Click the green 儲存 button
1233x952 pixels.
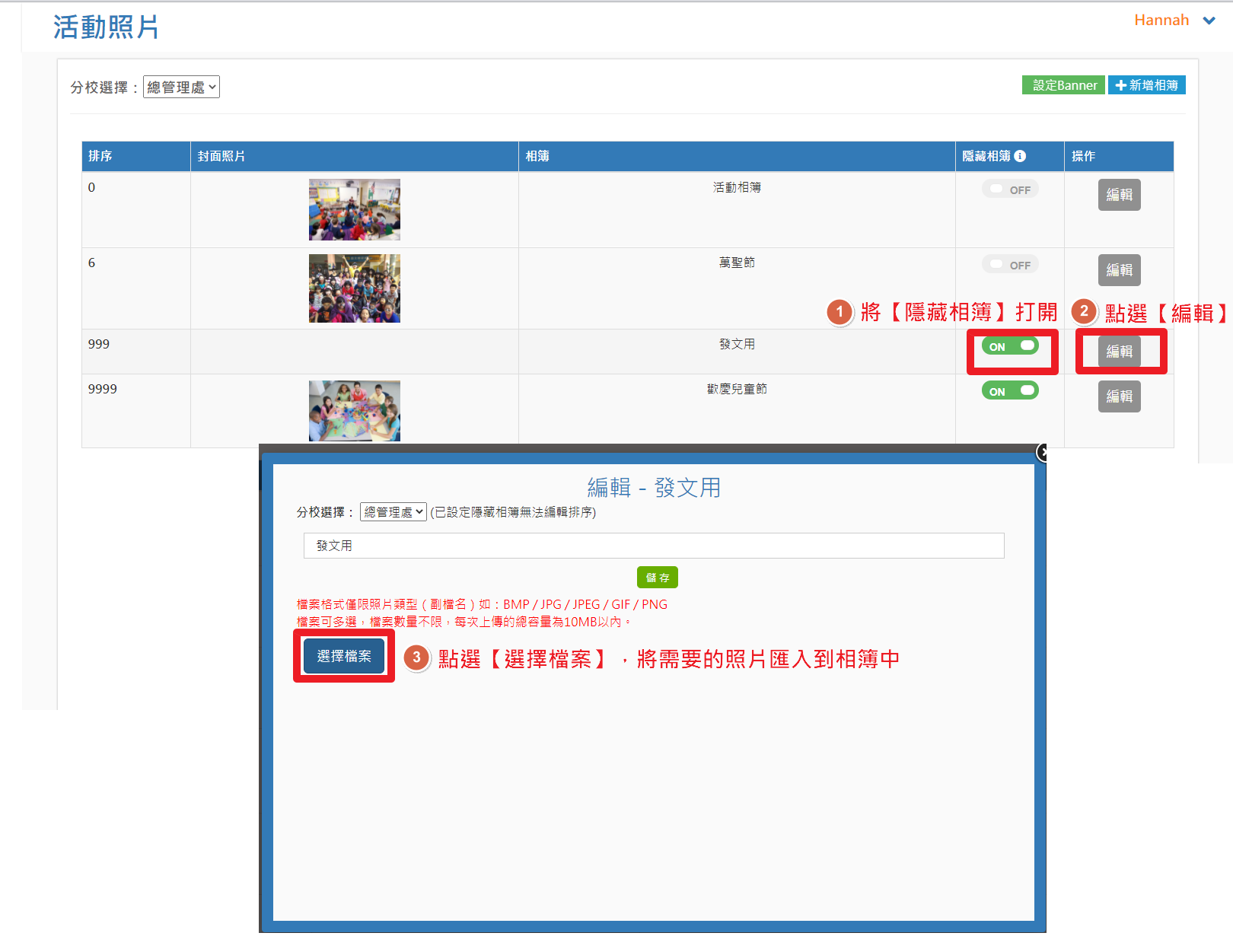657,578
